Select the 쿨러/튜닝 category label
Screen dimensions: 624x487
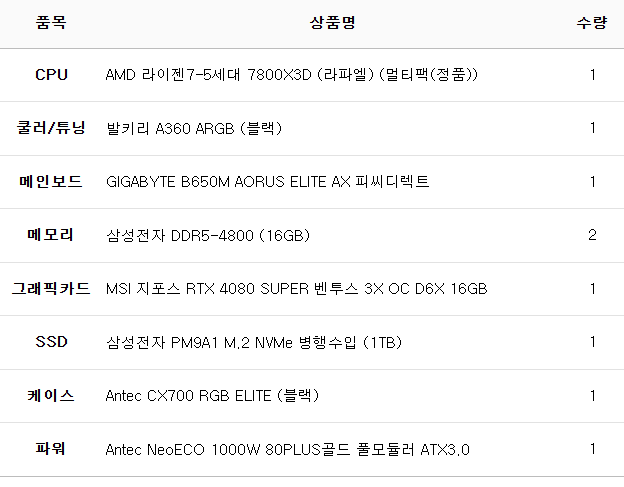coord(51,128)
